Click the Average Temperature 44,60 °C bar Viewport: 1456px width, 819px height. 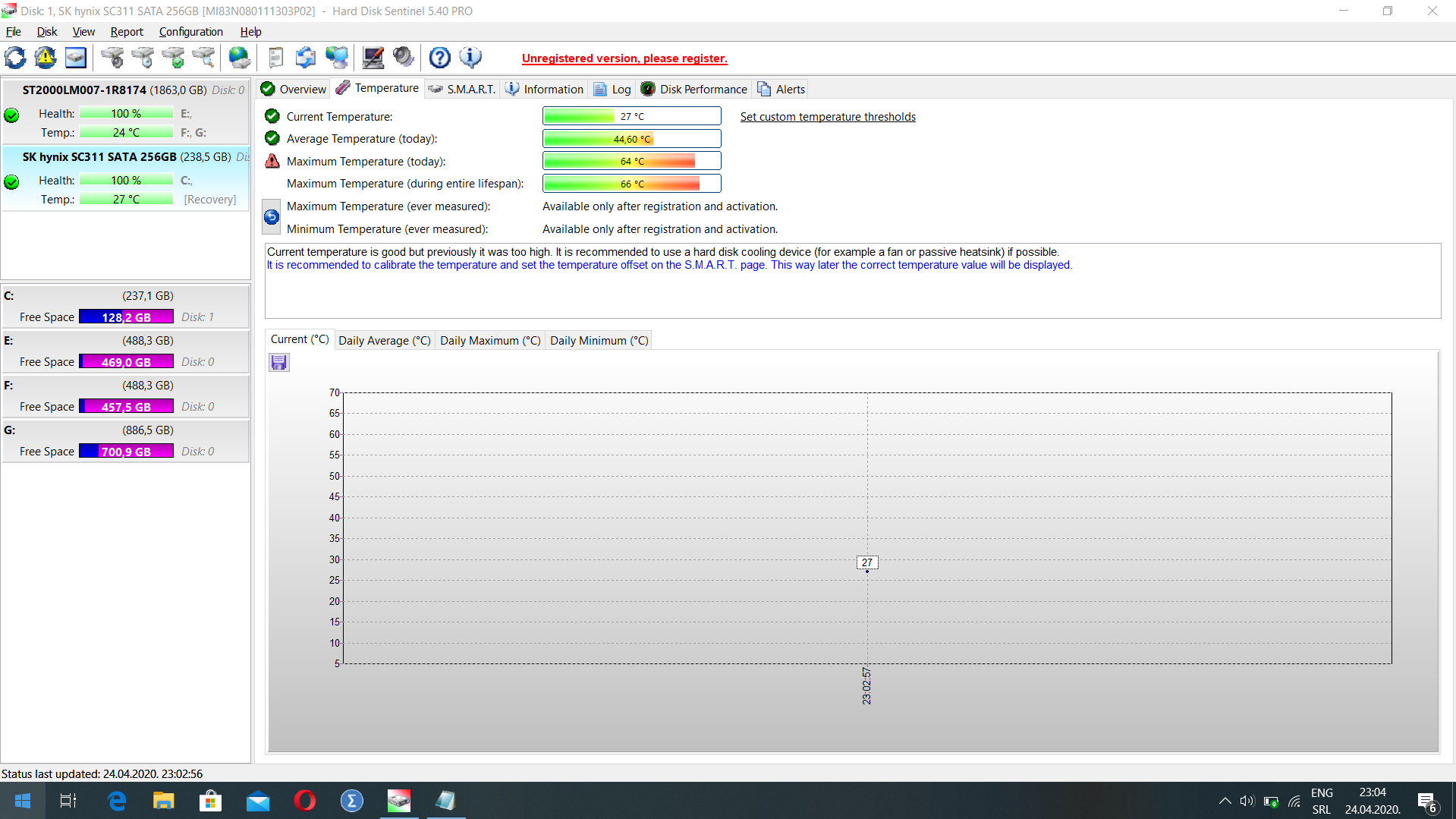(631, 139)
